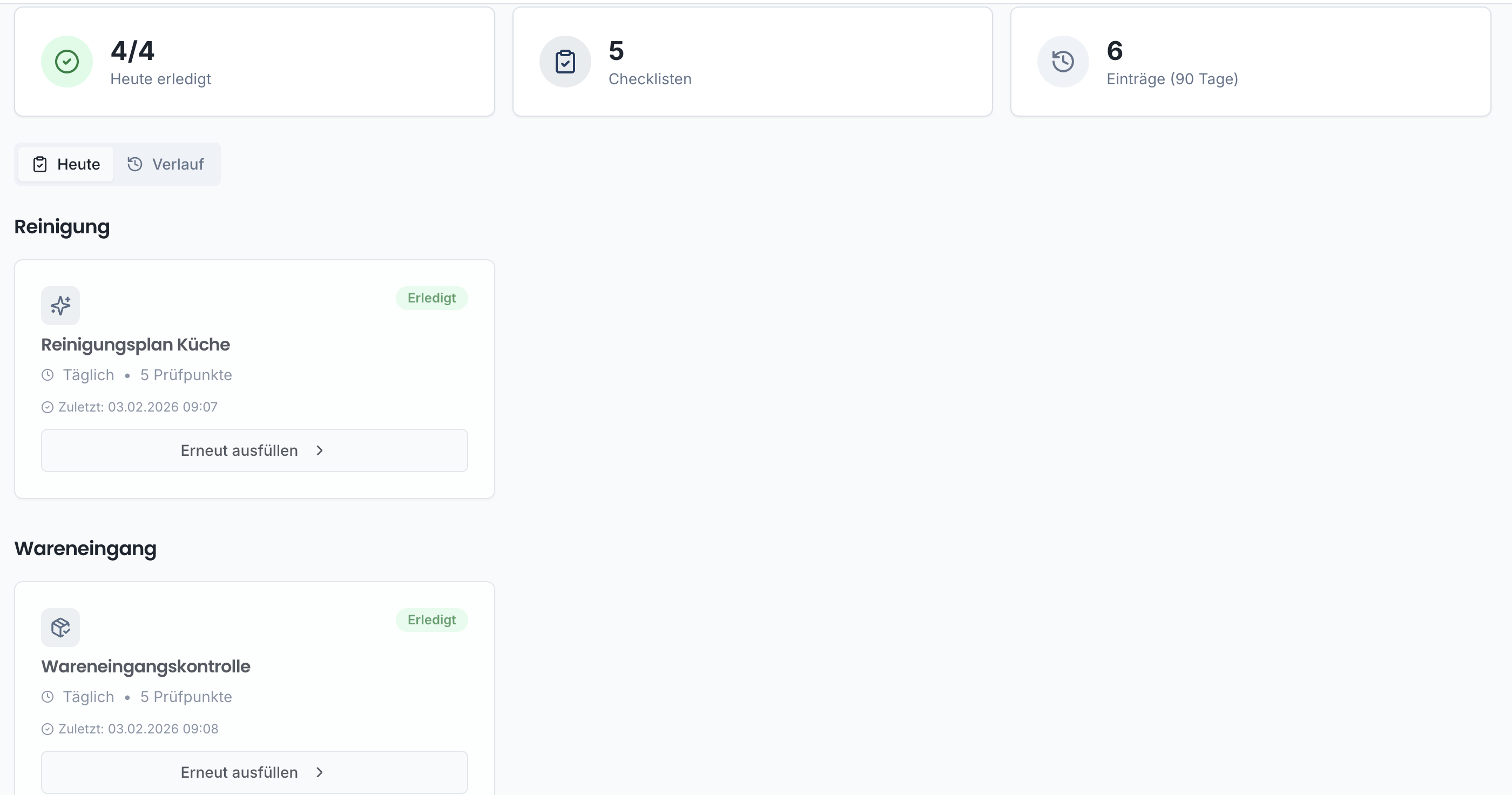1512x795 pixels.
Task: Open the Reinigungsplan Küche card title
Action: point(136,344)
